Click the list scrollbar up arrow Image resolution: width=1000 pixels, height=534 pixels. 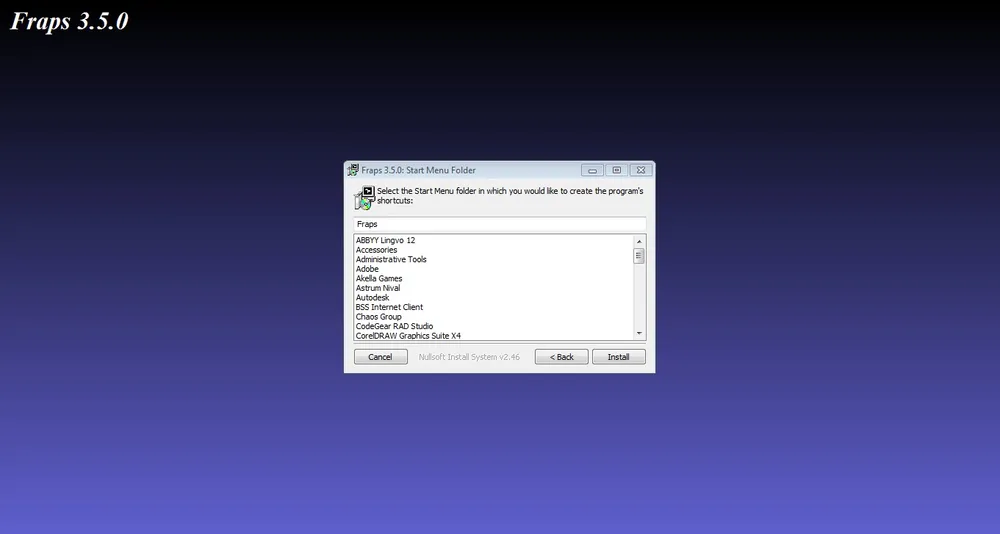(x=639, y=241)
